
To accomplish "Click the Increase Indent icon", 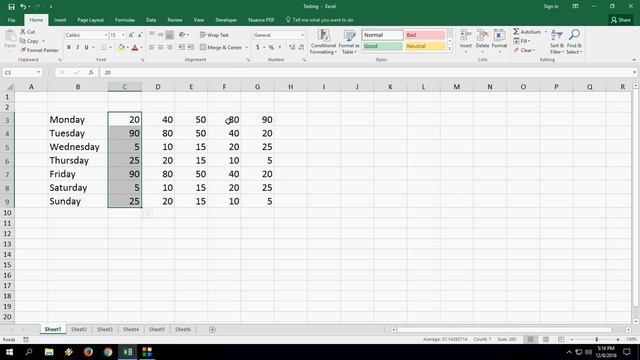I will pyautogui.click(x=191, y=47).
